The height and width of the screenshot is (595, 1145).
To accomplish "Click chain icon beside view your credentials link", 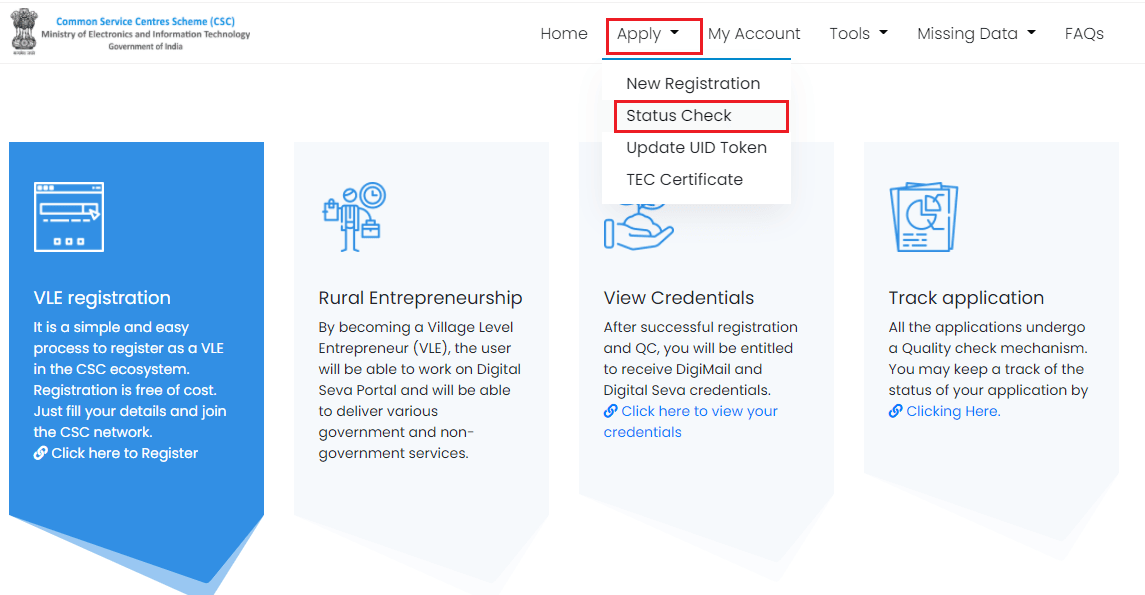I will pos(610,411).
